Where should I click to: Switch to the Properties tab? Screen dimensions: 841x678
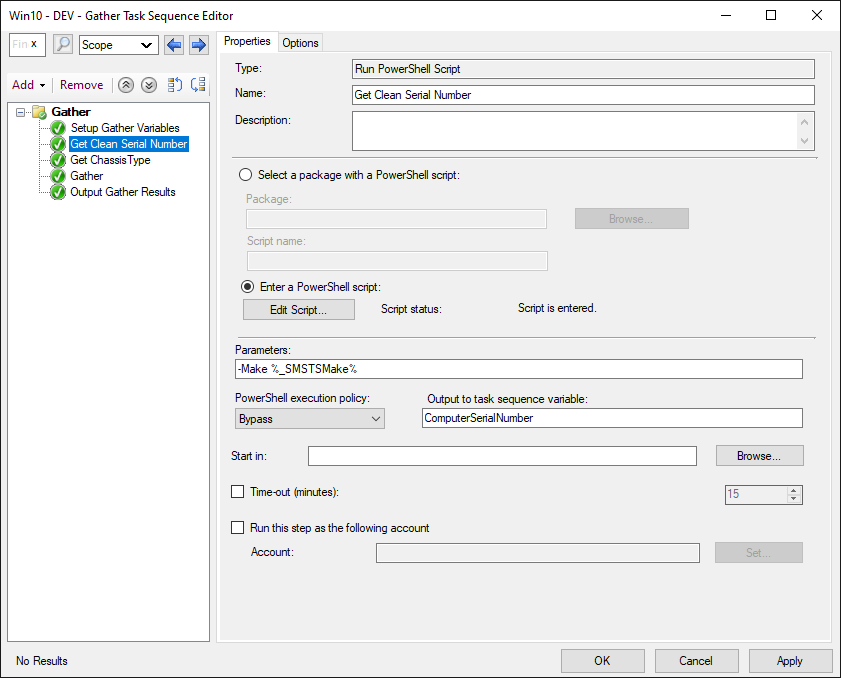tap(247, 41)
